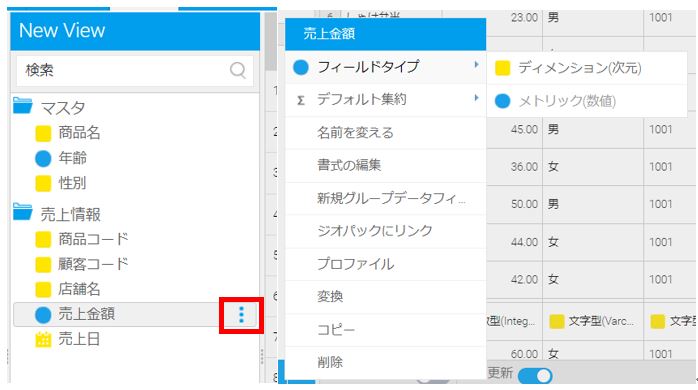Select the 商品名 field
Viewport: 698px width, 390px height.
click(79, 133)
